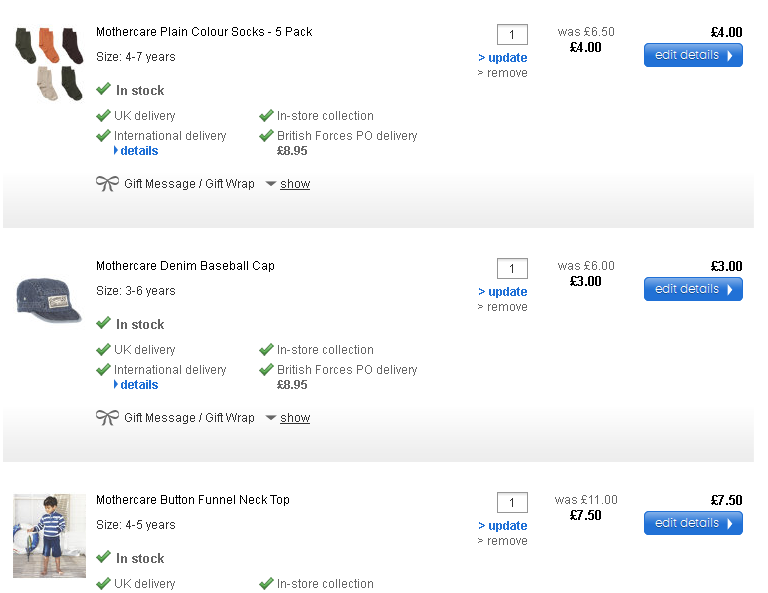Click the UK delivery checkmark for socks
The image size is (768, 593).
point(103,116)
